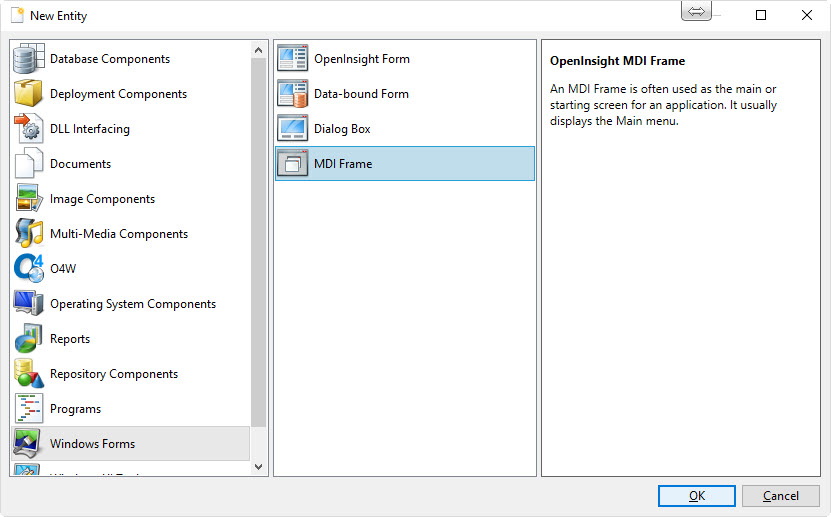This screenshot has width=831, height=517.
Task: Click the Operating System Components computer icon
Action: pyautogui.click(x=29, y=304)
